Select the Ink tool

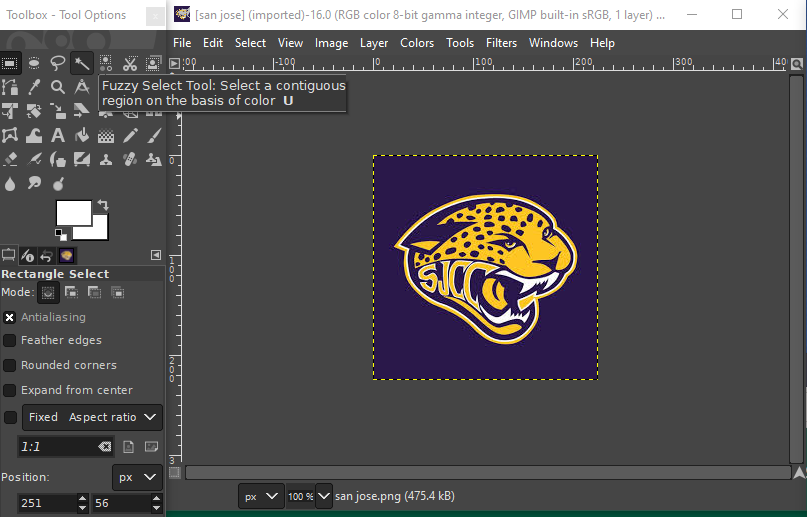pyautogui.click(x=58, y=159)
